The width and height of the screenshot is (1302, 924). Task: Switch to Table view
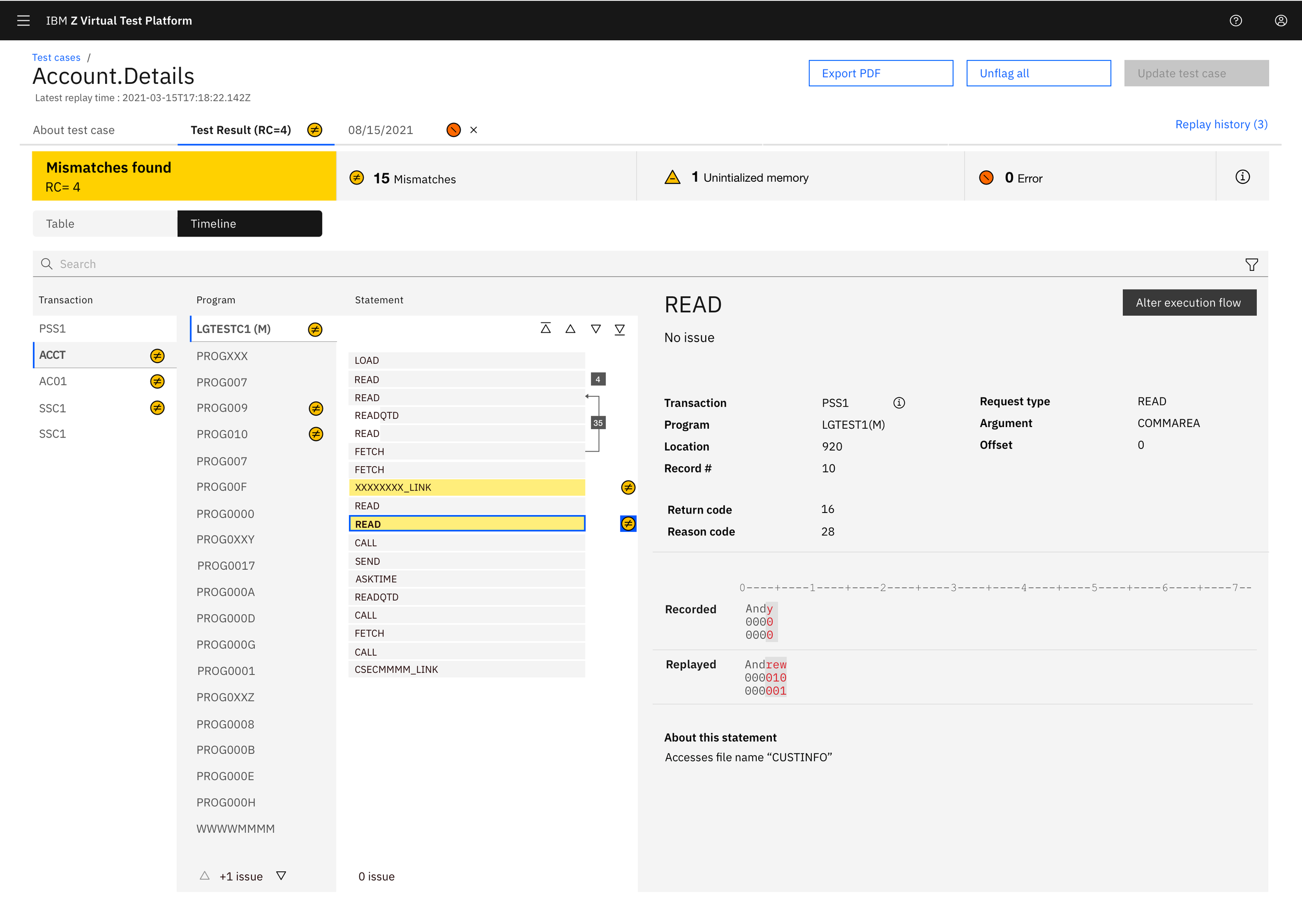[x=105, y=223]
